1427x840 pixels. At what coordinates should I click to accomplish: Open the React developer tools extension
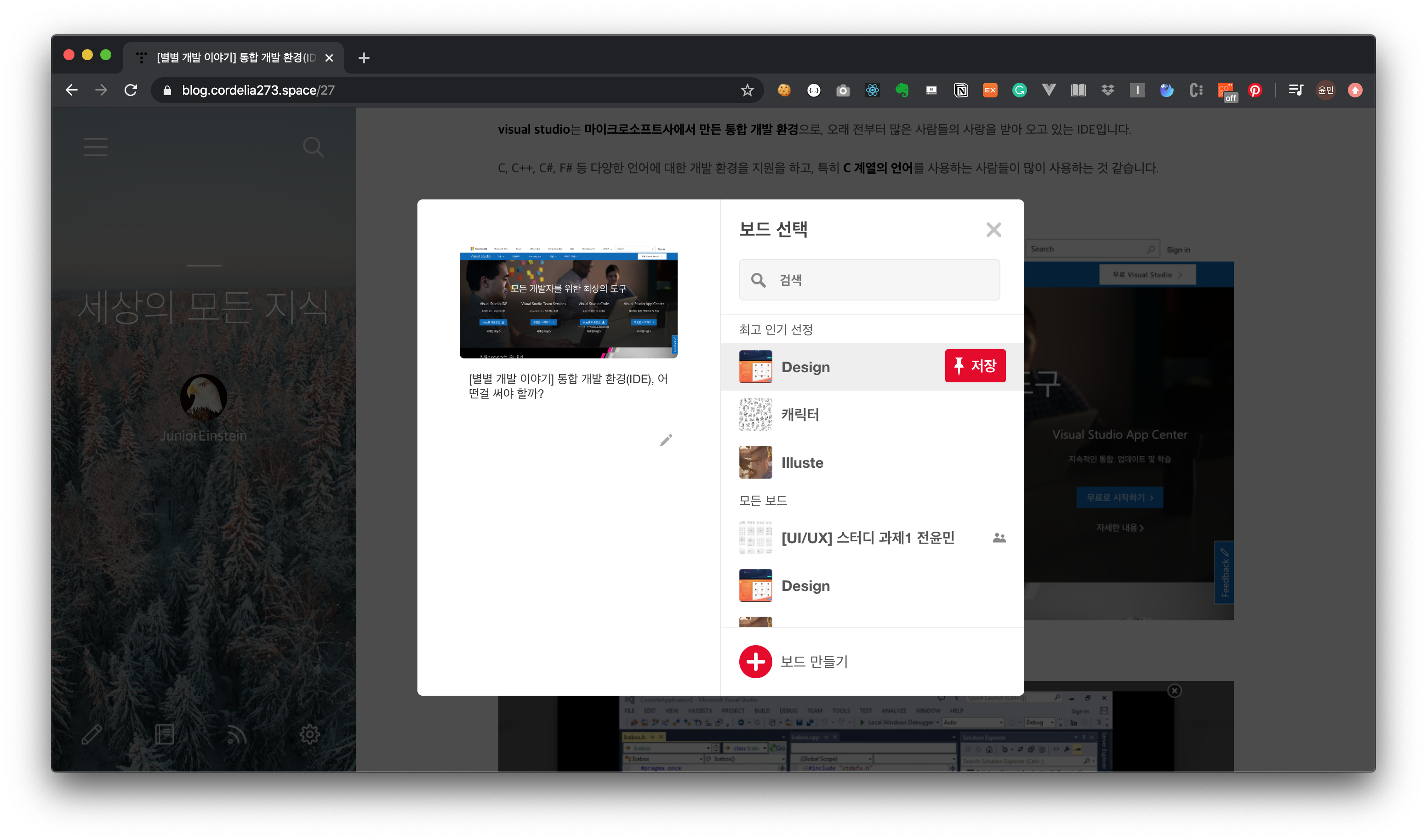(x=872, y=90)
